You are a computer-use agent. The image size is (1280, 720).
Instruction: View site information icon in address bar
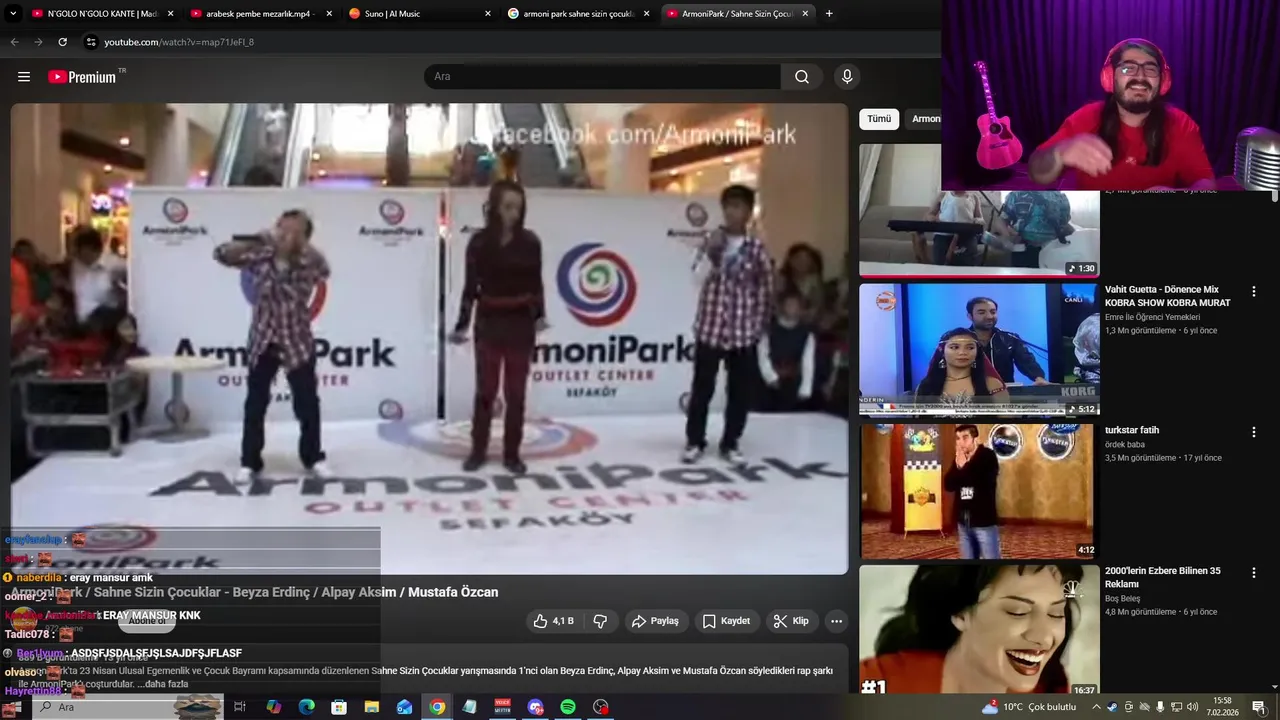click(x=91, y=42)
